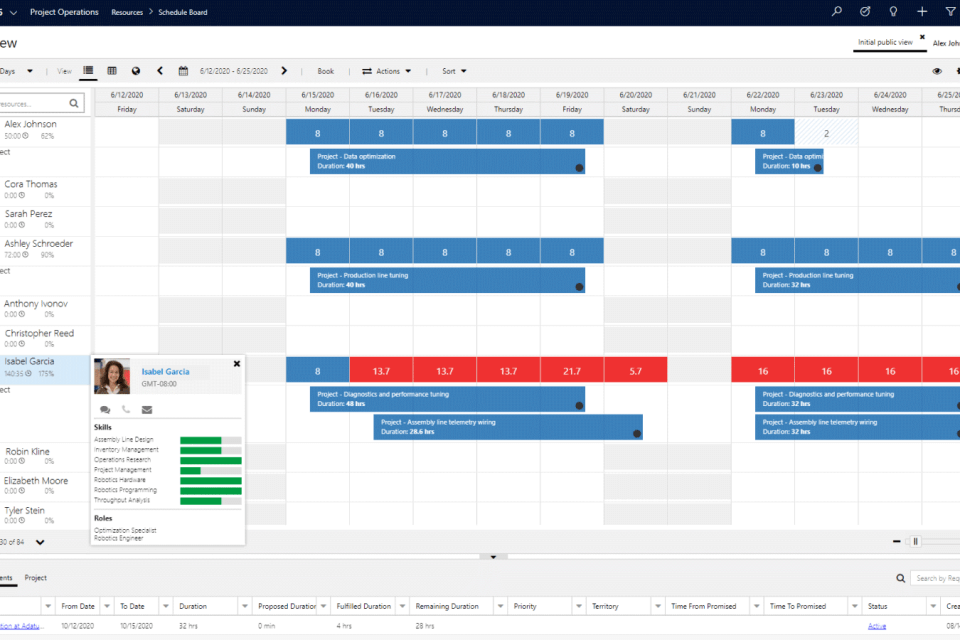Open map view globe icon

(136, 71)
